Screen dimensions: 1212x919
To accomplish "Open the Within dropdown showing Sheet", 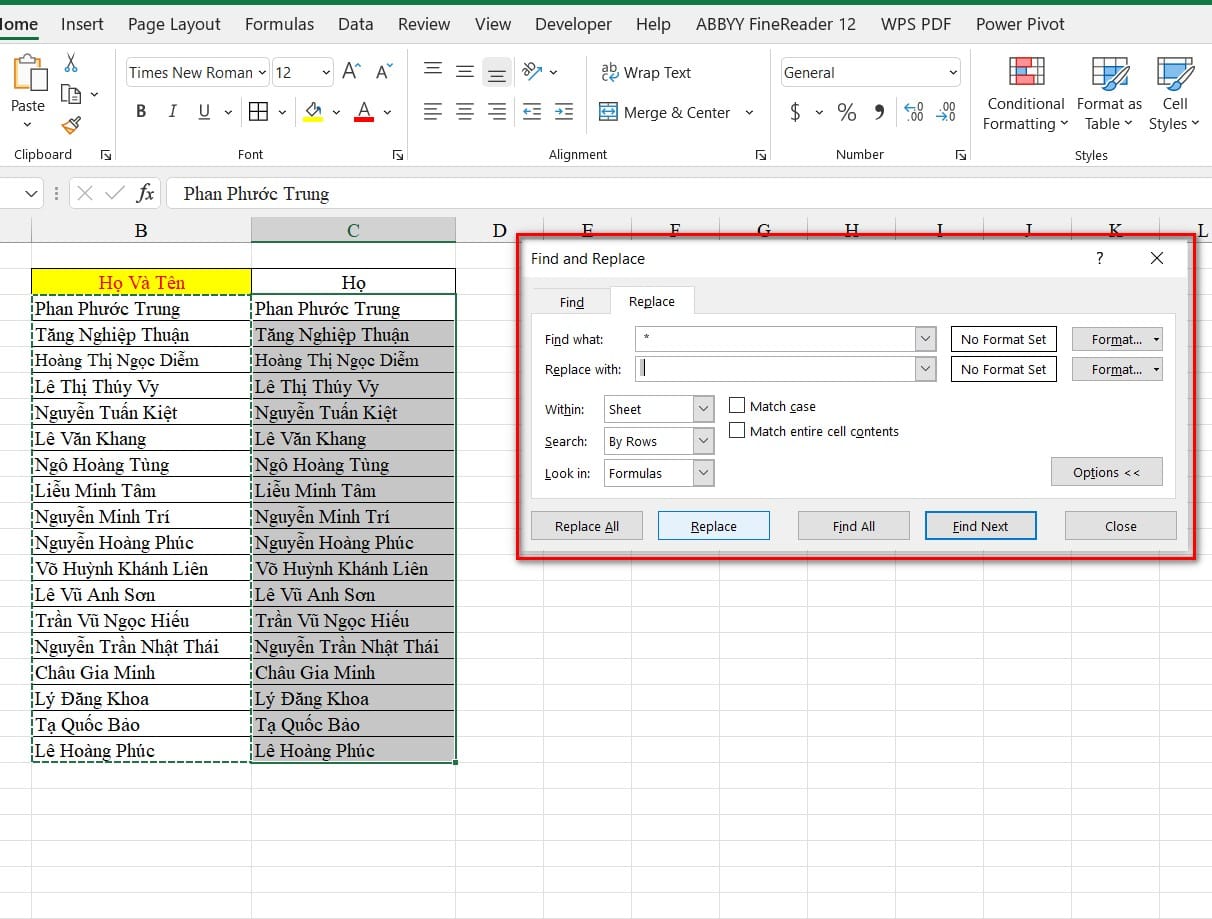I will point(703,409).
